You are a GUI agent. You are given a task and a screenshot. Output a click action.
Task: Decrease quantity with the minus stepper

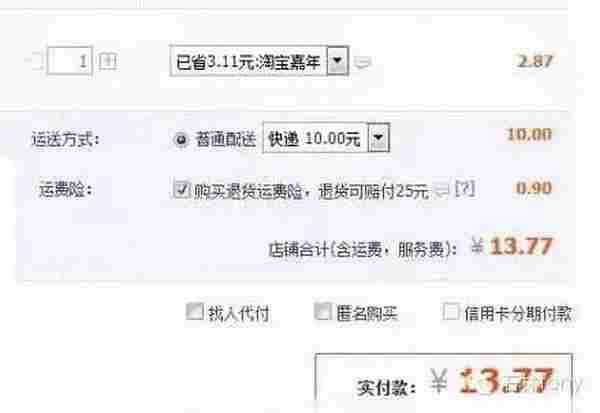(36, 61)
